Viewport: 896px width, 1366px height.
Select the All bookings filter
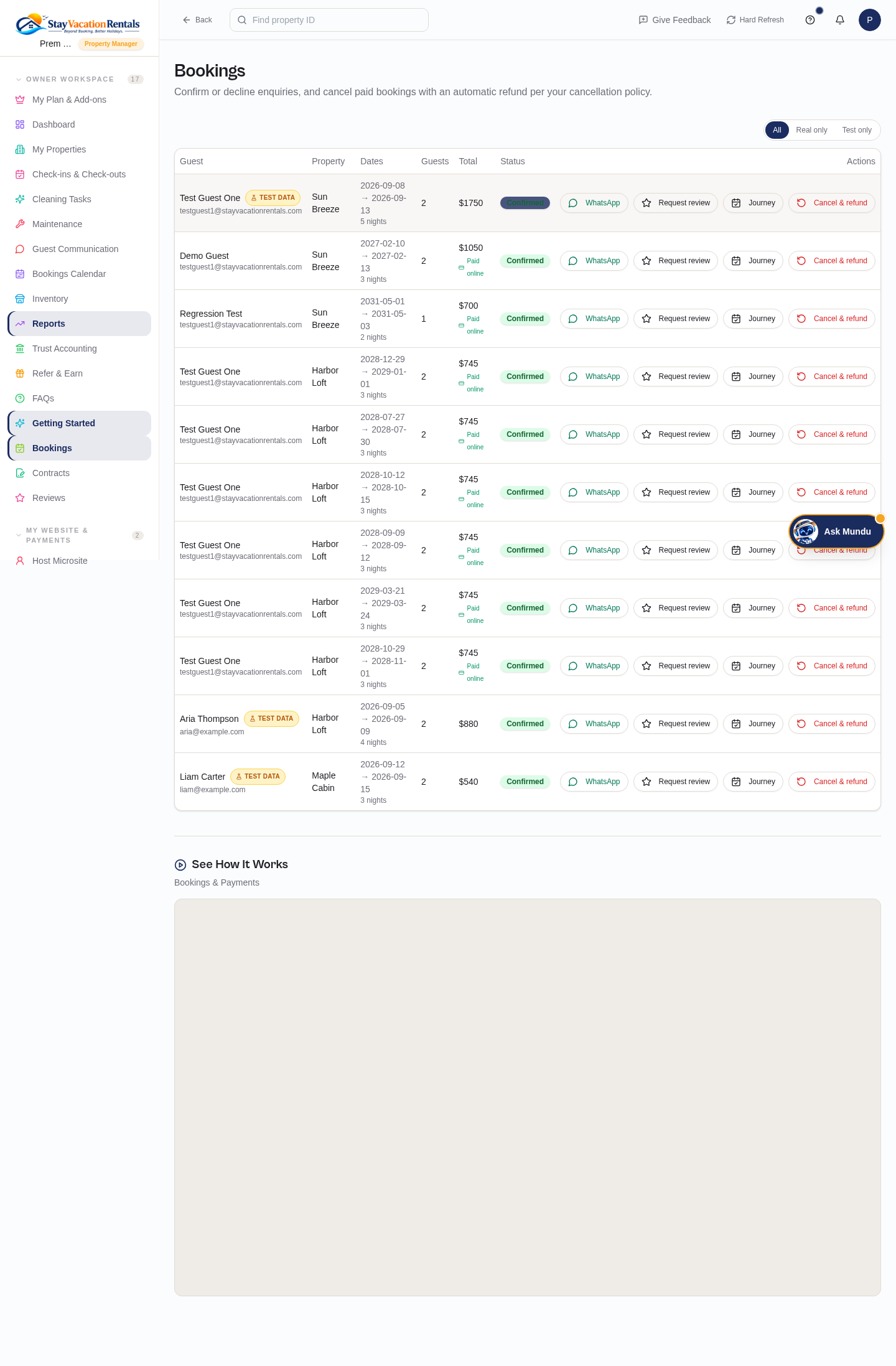(777, 130)
